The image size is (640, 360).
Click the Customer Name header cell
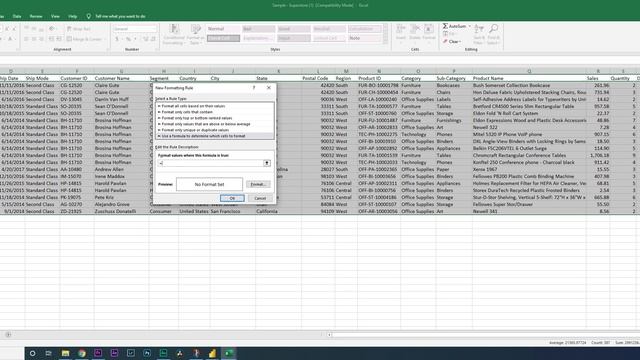click(122, 78)
